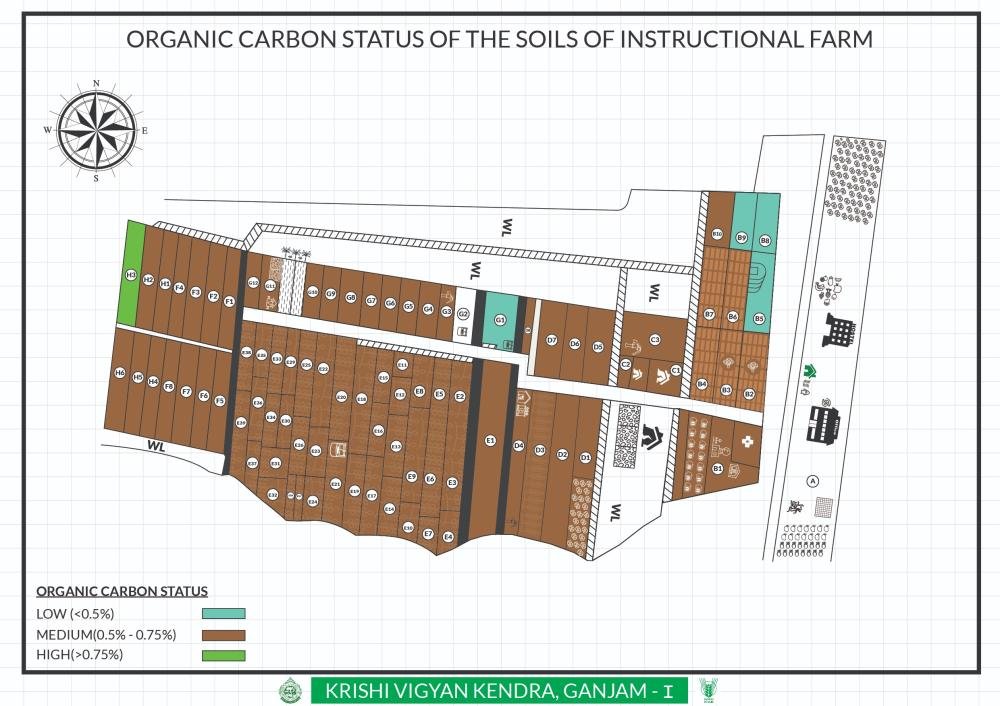
Task: Select the circled A marker
Action: (813, 481)
